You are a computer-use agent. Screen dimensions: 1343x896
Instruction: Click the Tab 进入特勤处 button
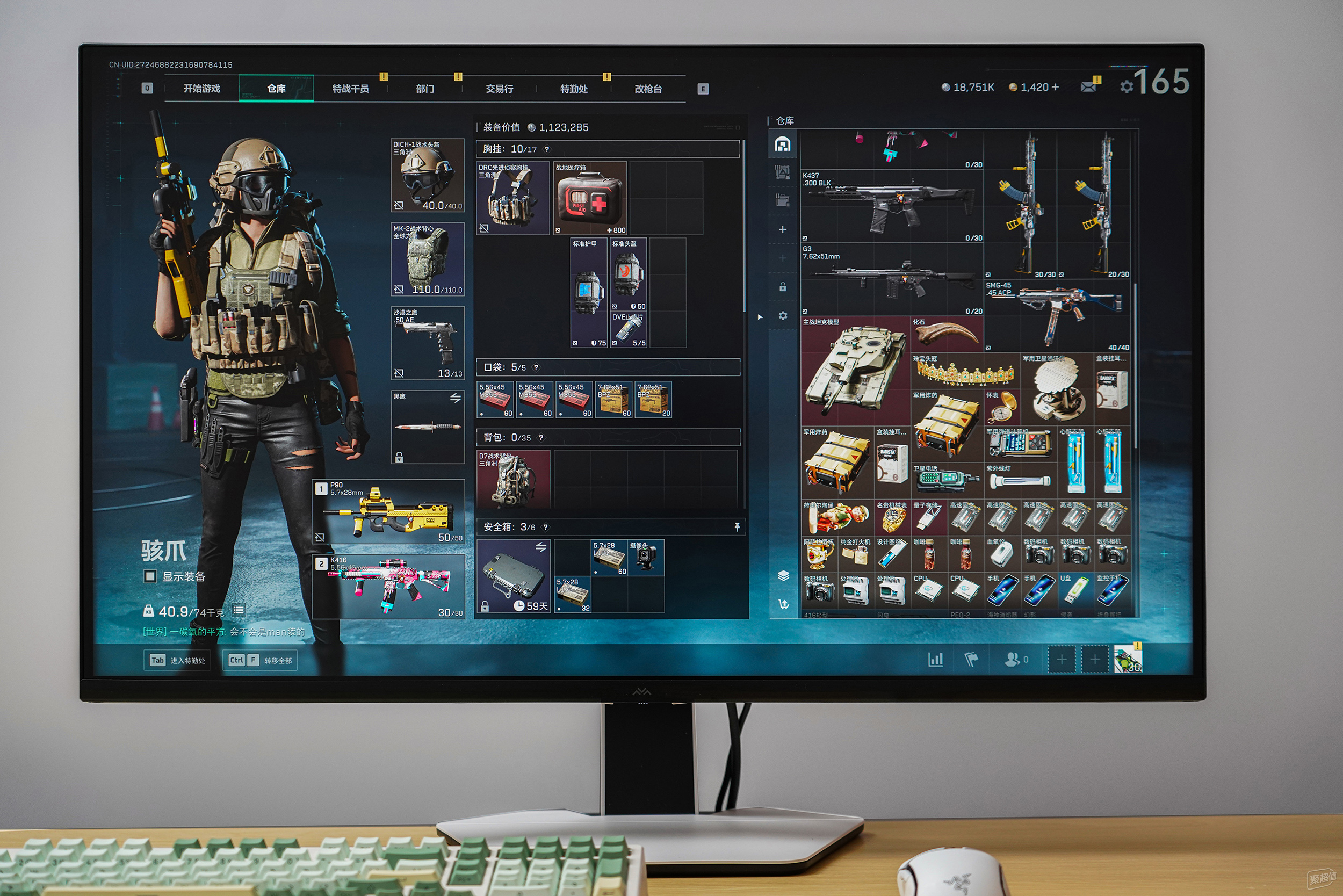click(177, 660)
